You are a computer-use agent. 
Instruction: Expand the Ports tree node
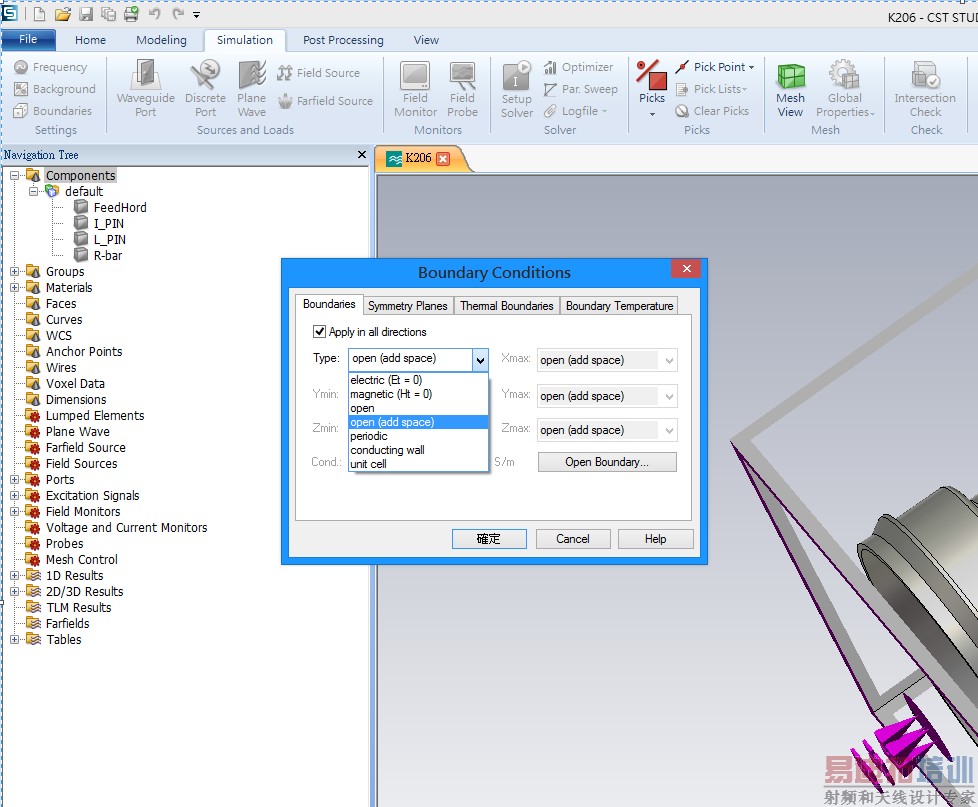pos(14,480)
